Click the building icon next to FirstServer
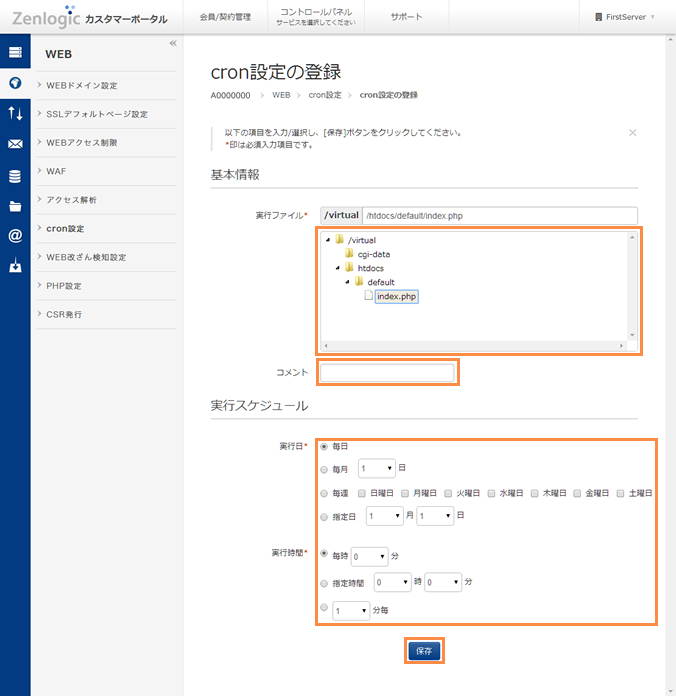 coord(598,17)
